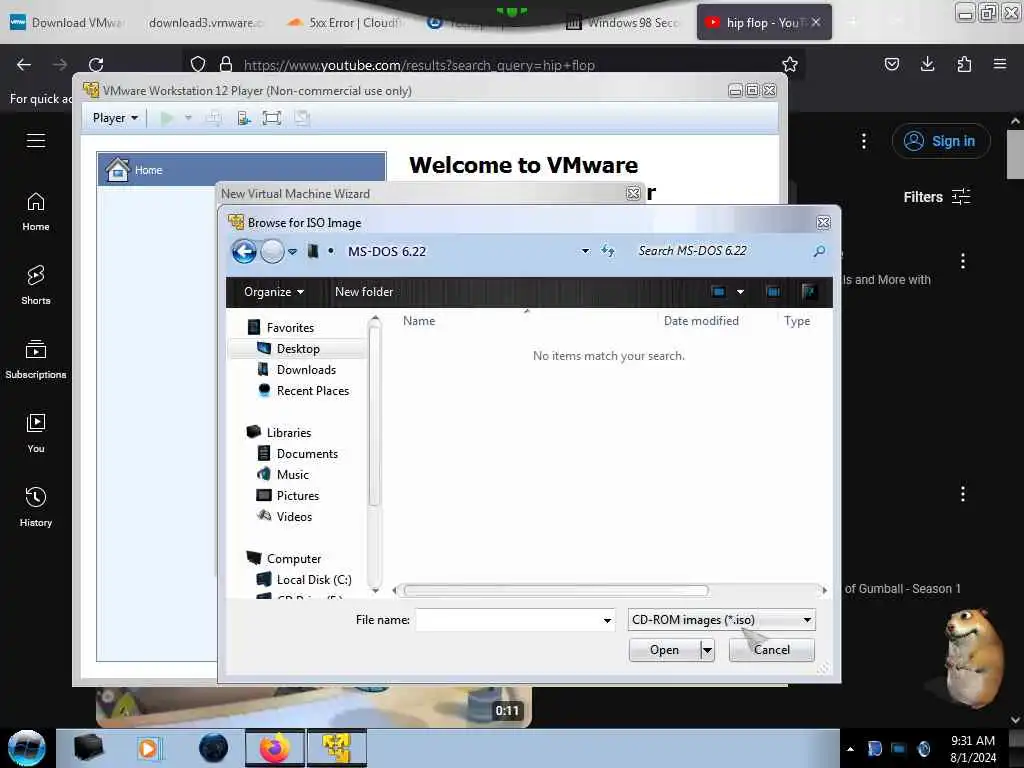Refresh the MS-DOS 6.22 folder listing

(x=608, y=251)
